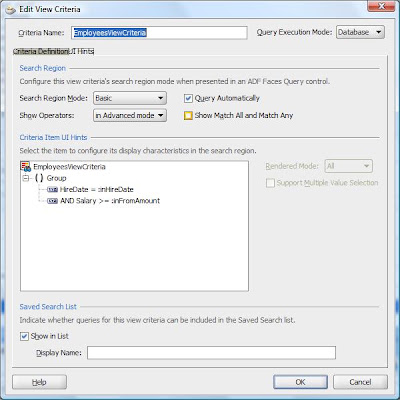Select AND Salary >= :inFromAmount item
This screenshot has width=400, height=400.
pos(110,201)
